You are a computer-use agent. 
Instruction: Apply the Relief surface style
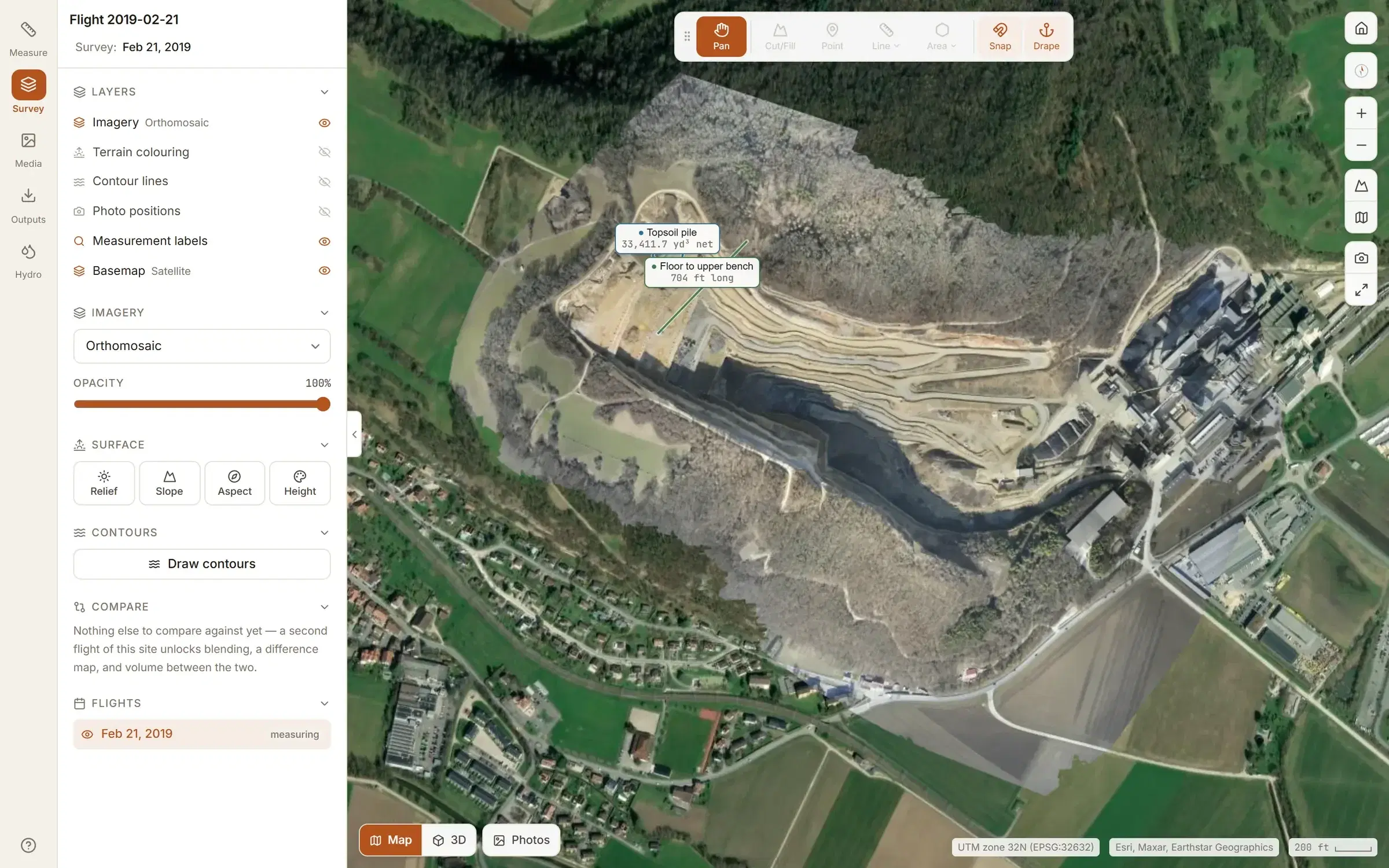click(104, 483)
